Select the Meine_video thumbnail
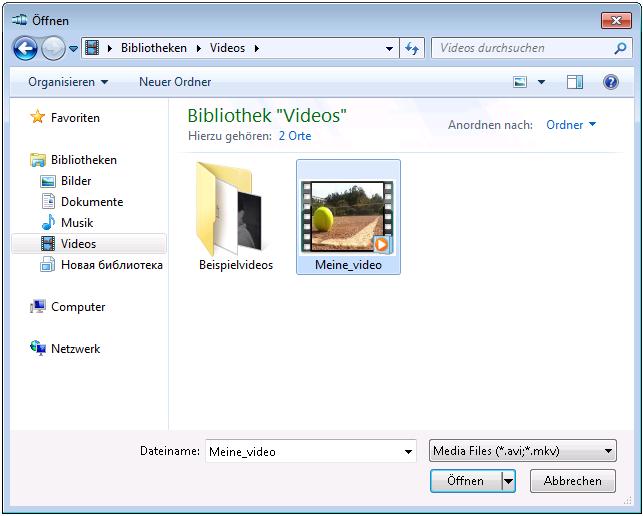 (x=348, y=216)
